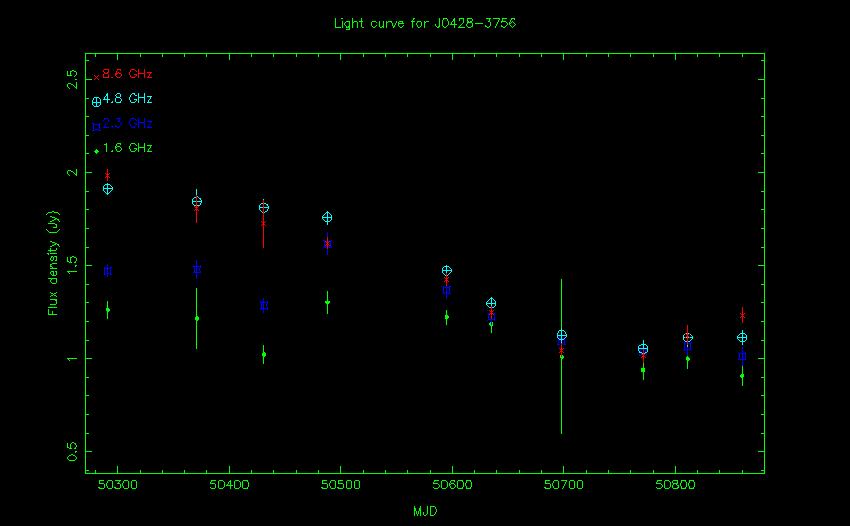
Task: Select the green 1.6 GHz point near MJD 50370
Action: (197, 318)
